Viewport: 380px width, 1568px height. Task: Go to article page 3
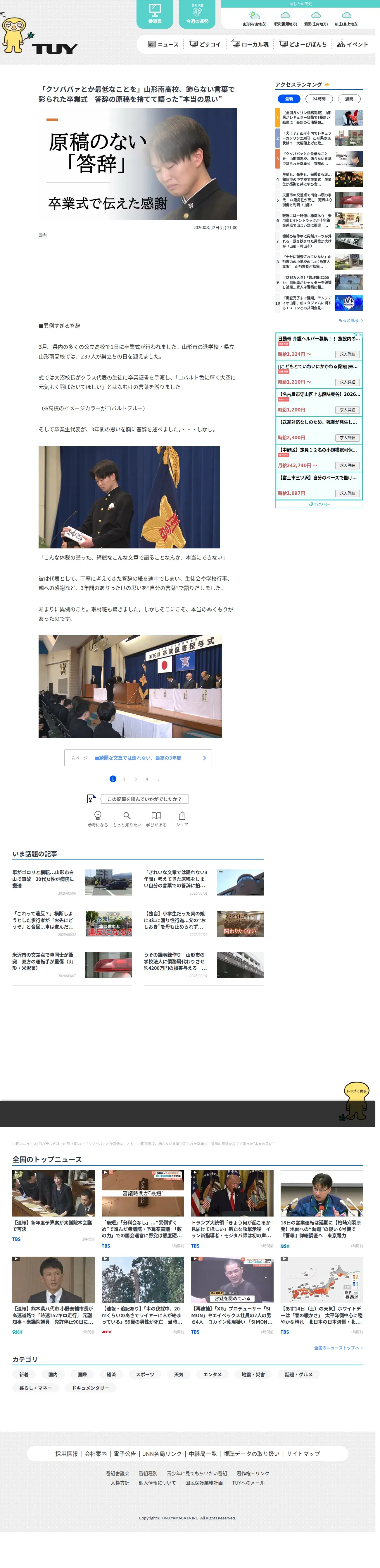coord(136,779)
